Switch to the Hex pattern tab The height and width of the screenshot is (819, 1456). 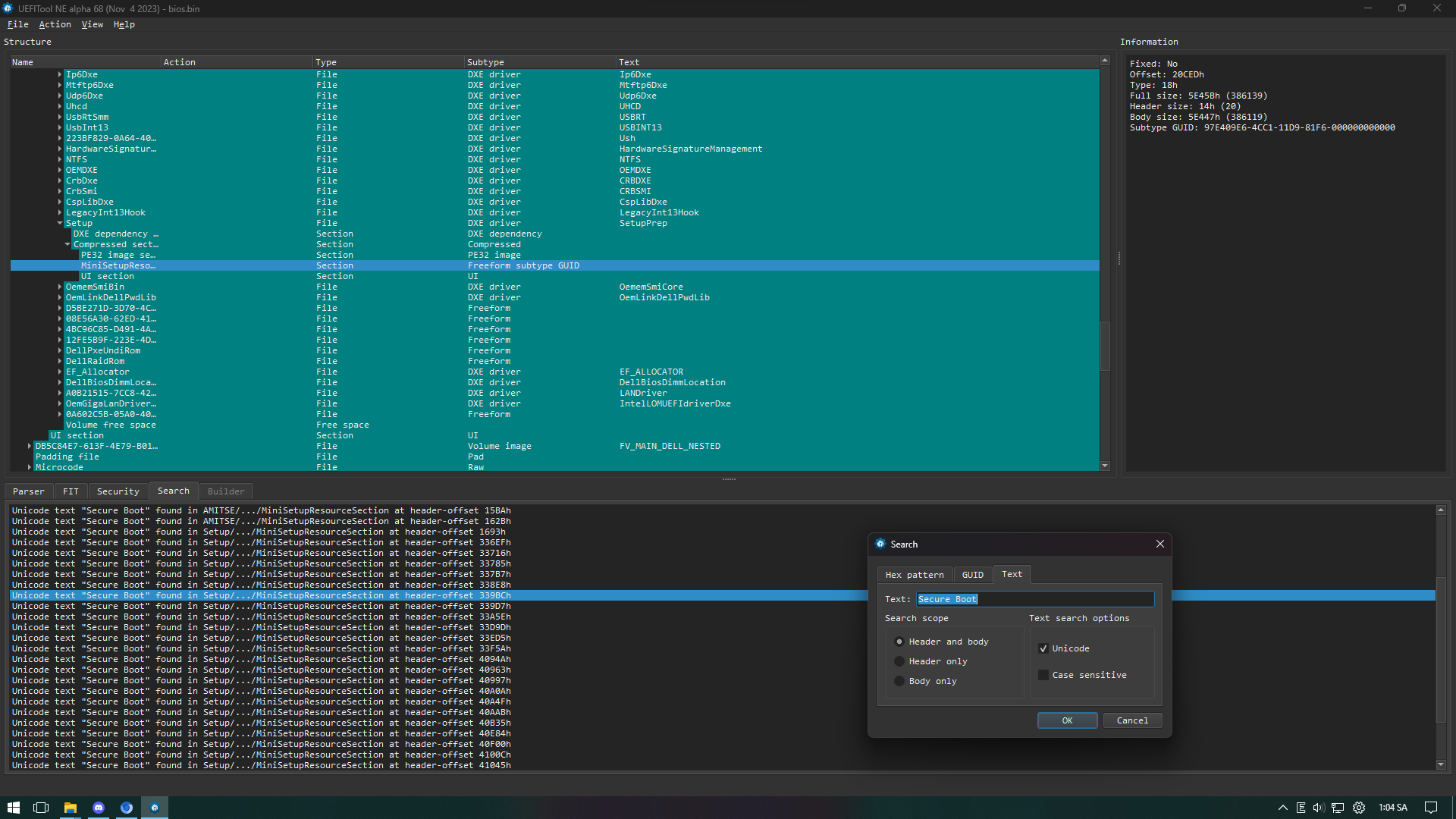914,575
